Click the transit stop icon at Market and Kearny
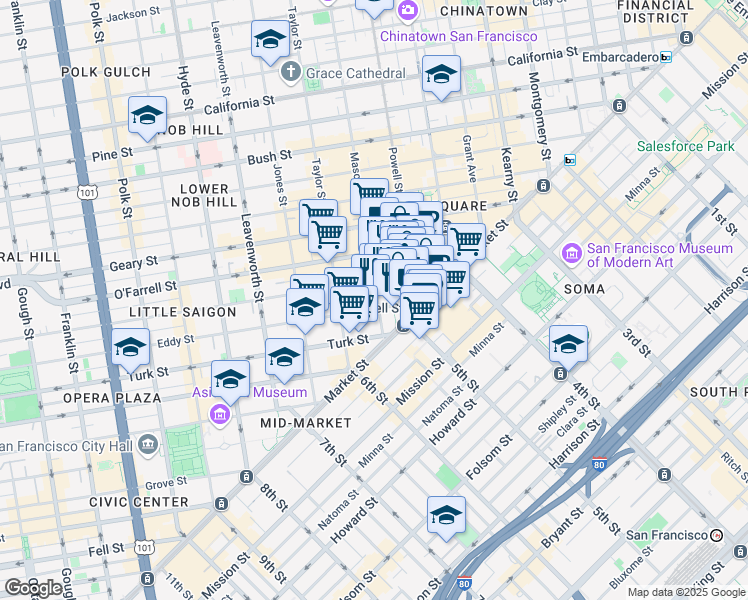The image size is (748, 600). 543,186
